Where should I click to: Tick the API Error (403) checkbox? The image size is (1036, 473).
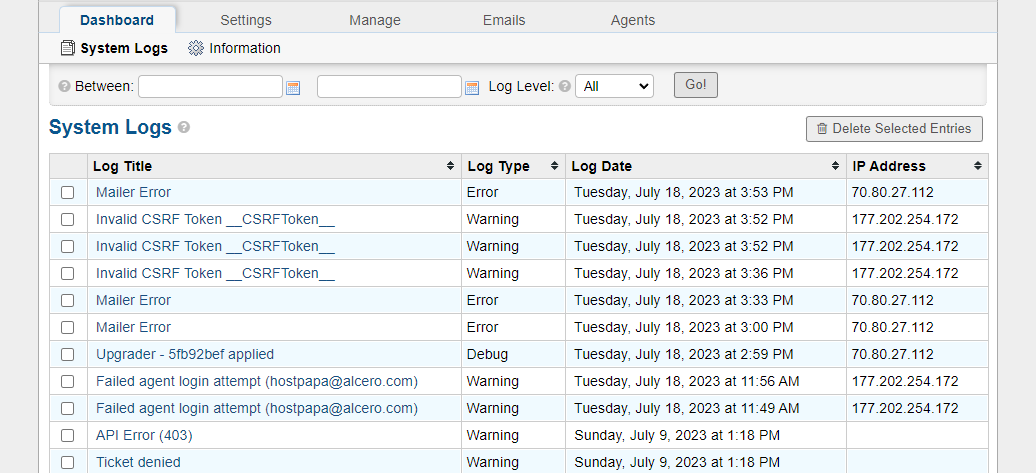click(x=68, y=436)
